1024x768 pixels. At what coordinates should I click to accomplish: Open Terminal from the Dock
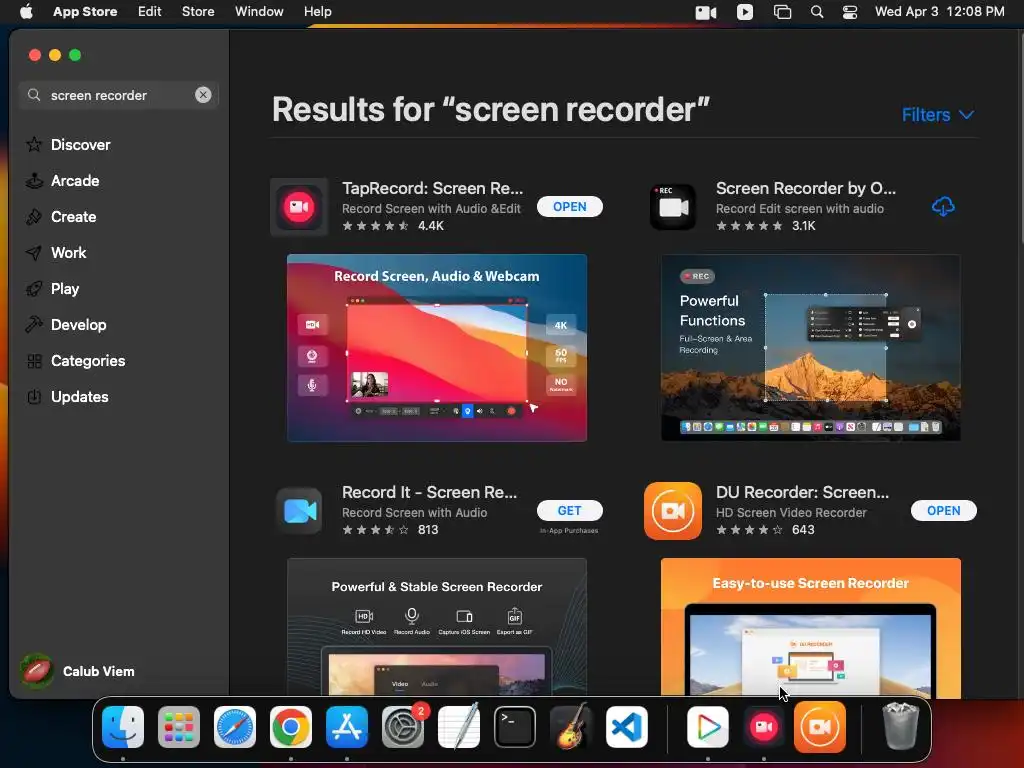(x=515, y=727)
